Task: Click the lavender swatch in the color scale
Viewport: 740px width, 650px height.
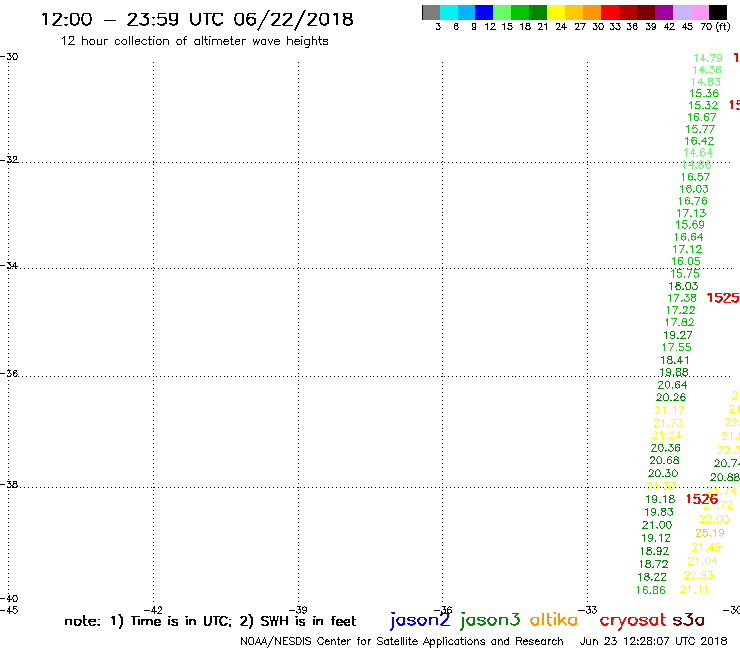Action: 681,12
